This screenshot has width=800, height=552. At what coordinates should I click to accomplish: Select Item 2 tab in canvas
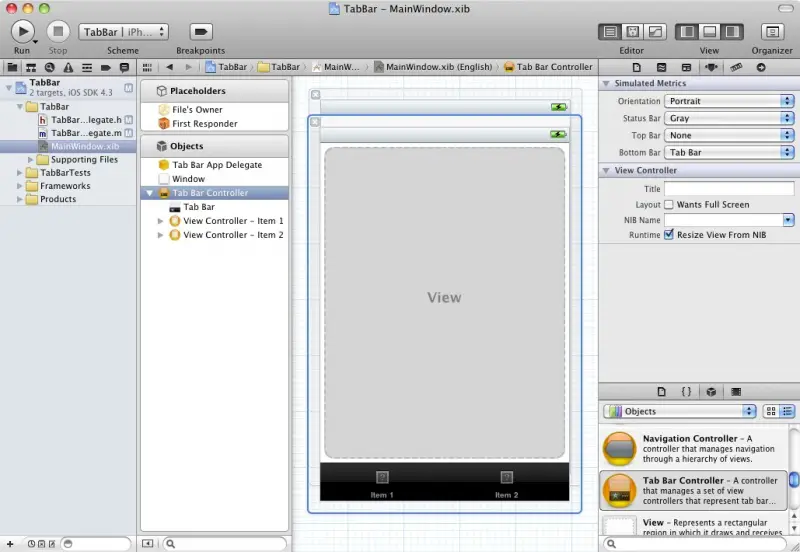point(506,483)
